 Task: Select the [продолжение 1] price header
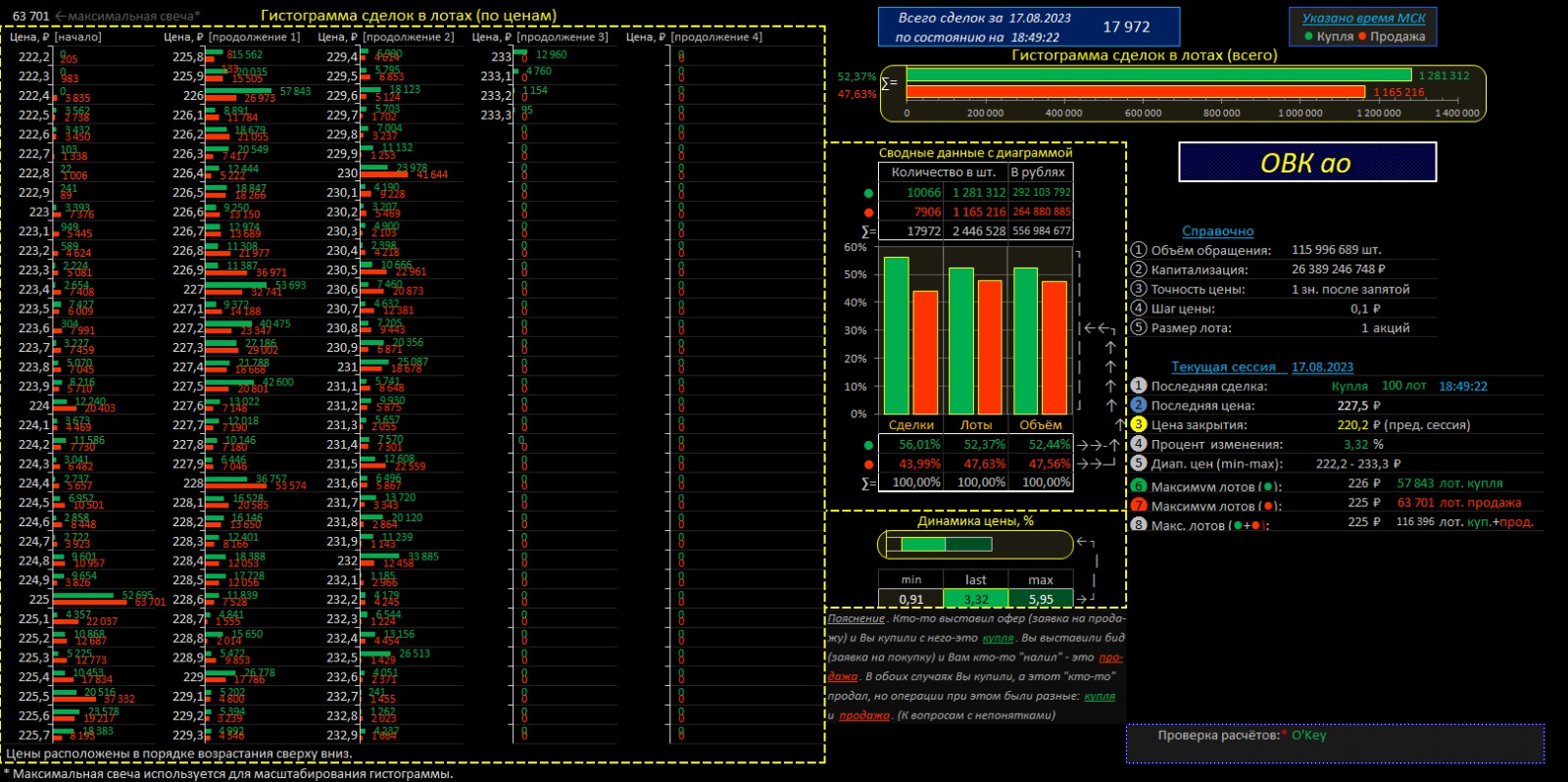point(232,37)
